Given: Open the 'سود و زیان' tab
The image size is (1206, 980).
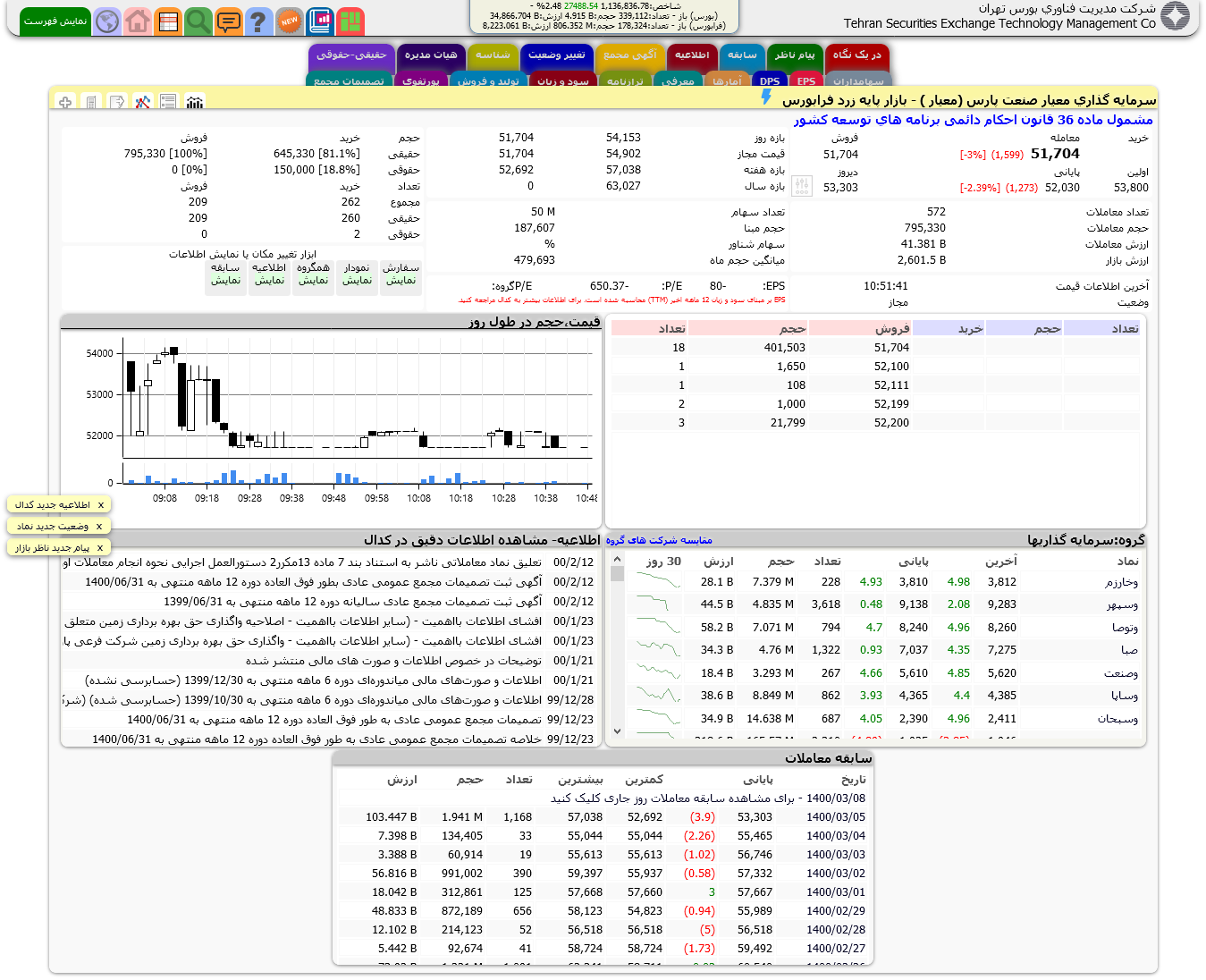Looking at the screenshot, I should [x=563, y=80].
